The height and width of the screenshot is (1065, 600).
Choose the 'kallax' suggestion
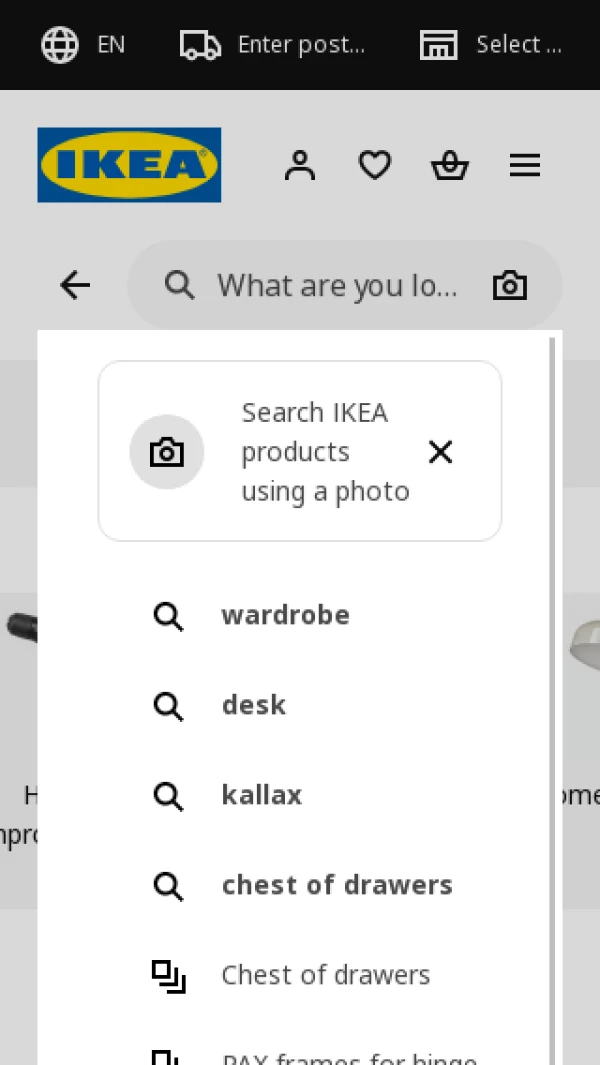tap(262, 795)
